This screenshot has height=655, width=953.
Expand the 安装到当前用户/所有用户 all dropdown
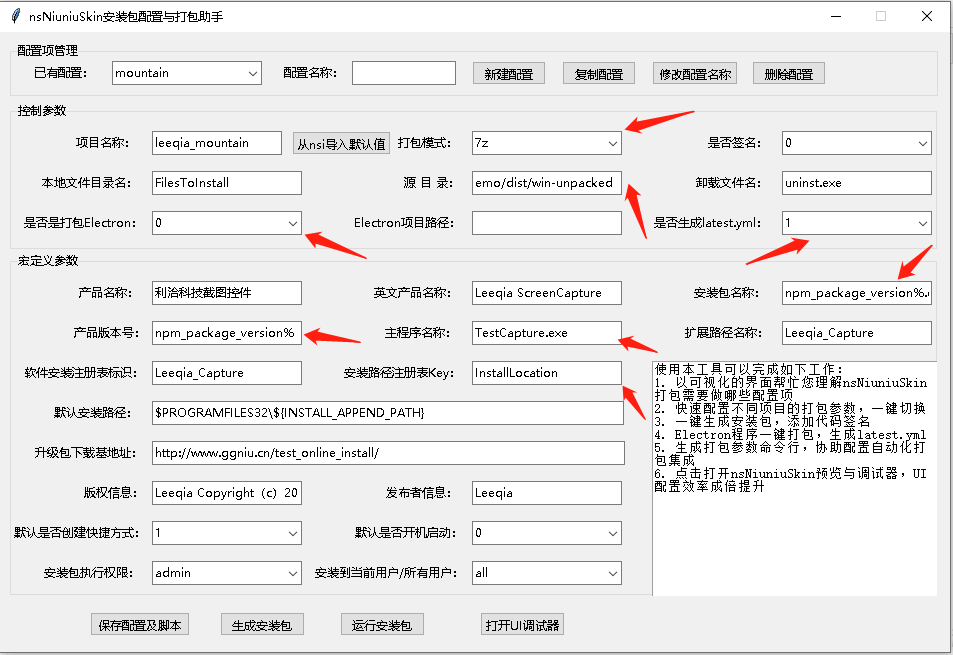(x=546, y=573)
